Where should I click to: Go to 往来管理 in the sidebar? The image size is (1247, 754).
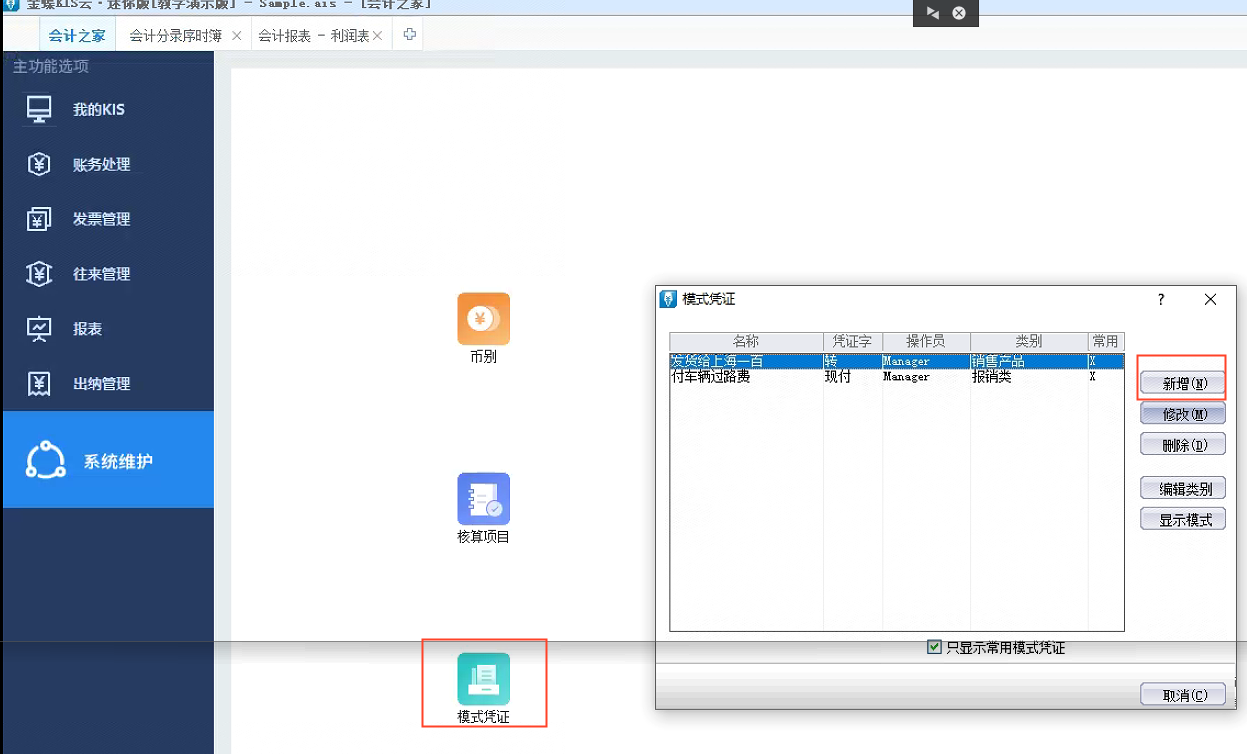101,274
